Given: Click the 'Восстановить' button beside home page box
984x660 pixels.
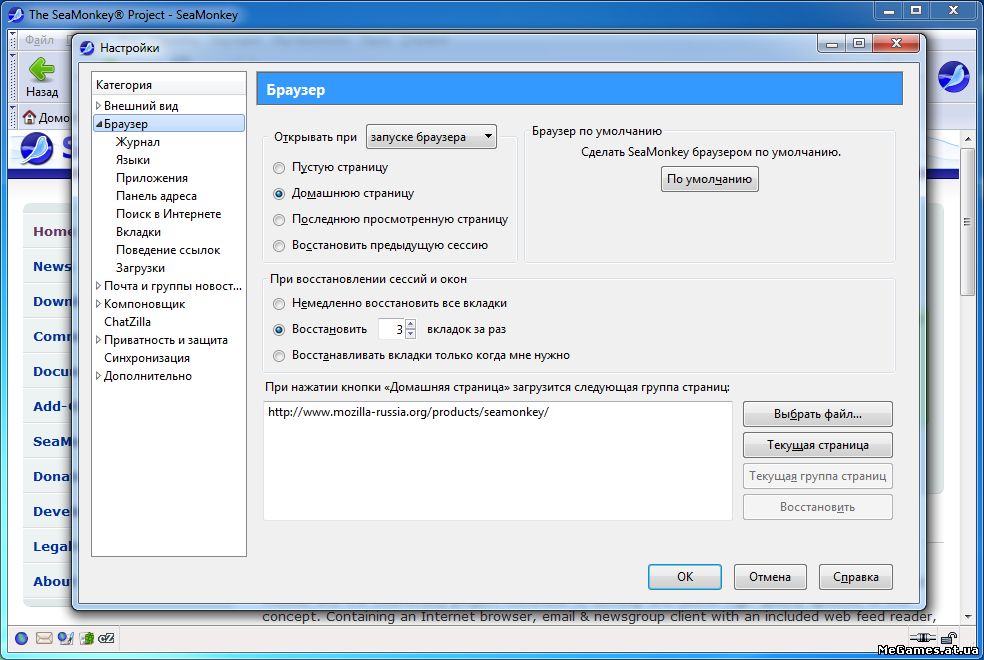Looking at the screenshot, I should (818, 507).
